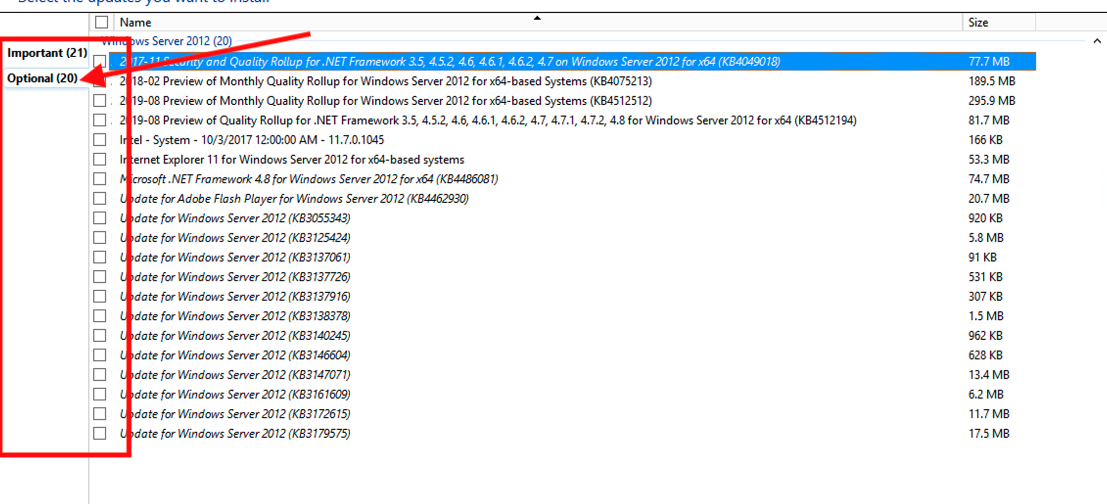Collapse the Windows Server 2012 (20) group chevron
The width and height of the screenshot is (1107, 504).
click(1096, 42)
